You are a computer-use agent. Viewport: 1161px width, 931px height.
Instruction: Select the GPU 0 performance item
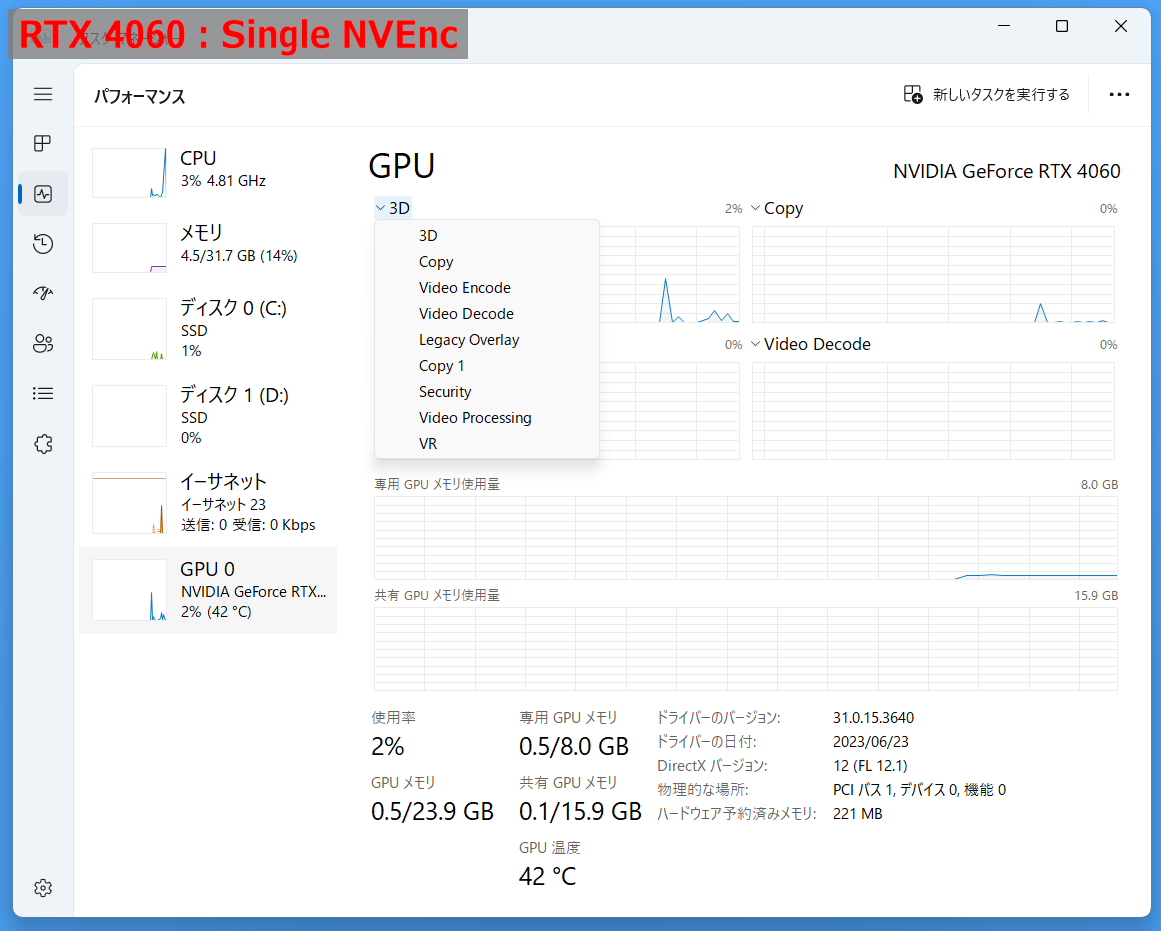click(x=208, y=590)
